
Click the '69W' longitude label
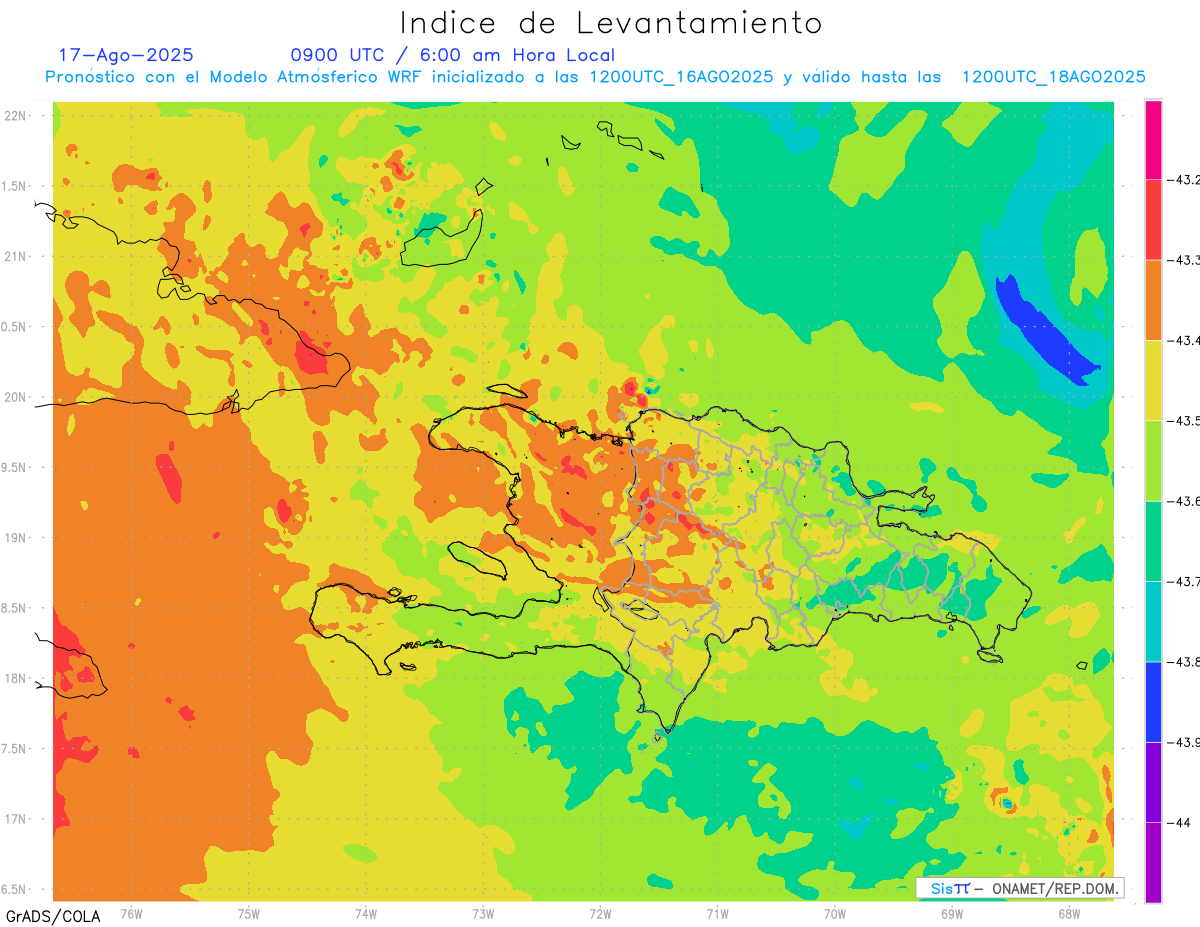click(x=952, y=914)
